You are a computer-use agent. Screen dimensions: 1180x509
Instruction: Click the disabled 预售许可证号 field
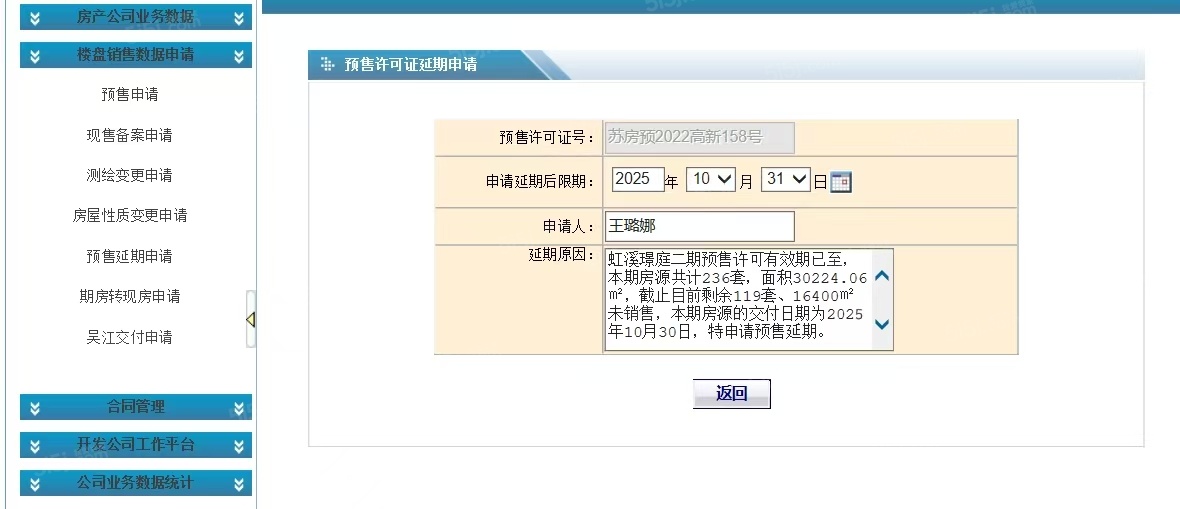[699, 138]
